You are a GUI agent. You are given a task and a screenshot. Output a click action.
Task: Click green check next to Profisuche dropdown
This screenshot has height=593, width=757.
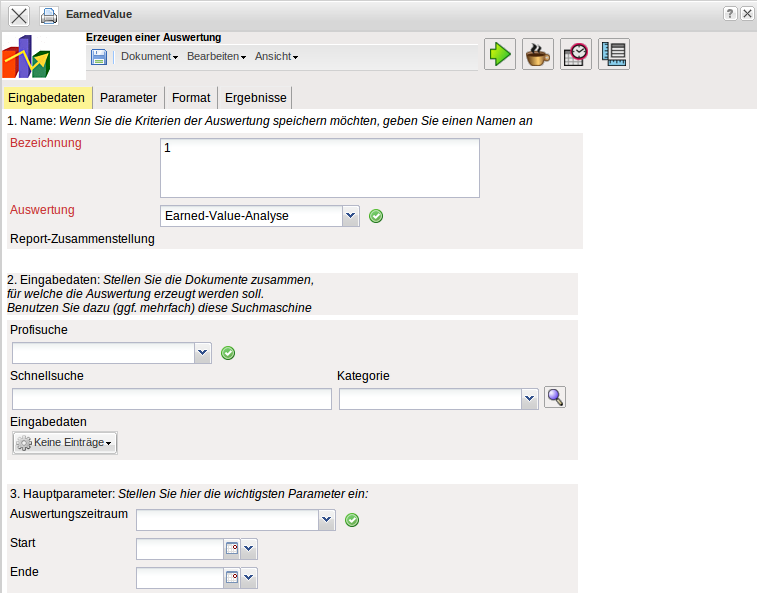pos(228,353)
